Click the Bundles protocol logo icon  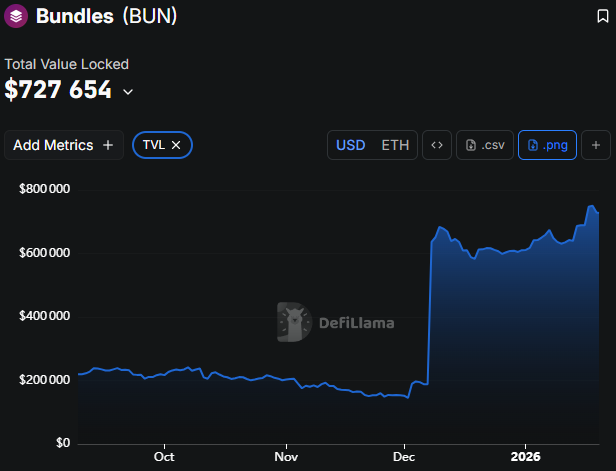coord(16,16)
